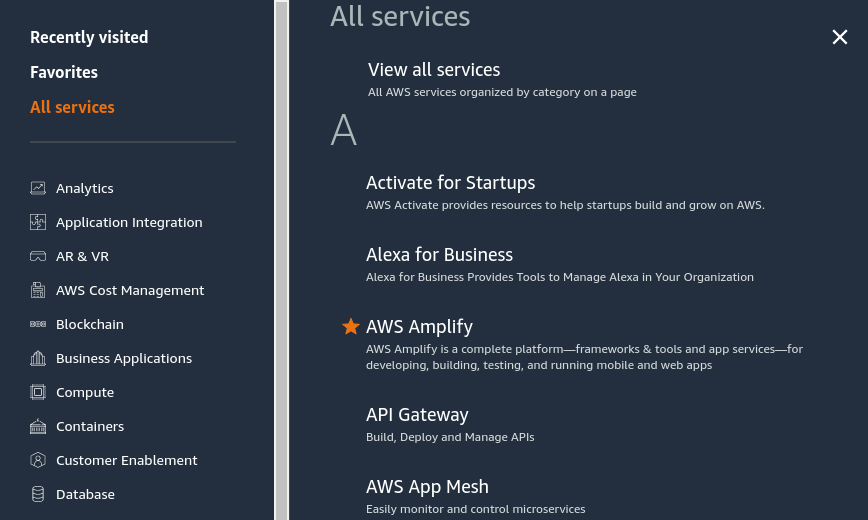This screenshot has height=520, width=868.
Task: Click the Compute chip icon
Action: click(x=38, y=392)
